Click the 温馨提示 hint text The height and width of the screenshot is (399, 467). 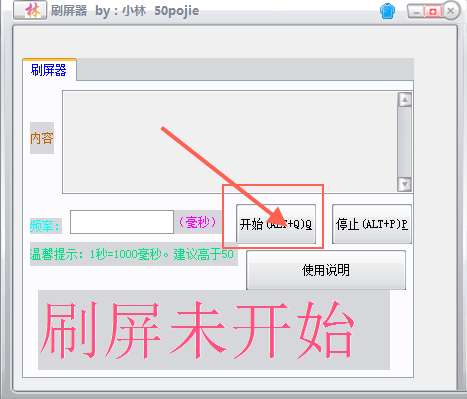pyautogui.click(x=132, y=255)
